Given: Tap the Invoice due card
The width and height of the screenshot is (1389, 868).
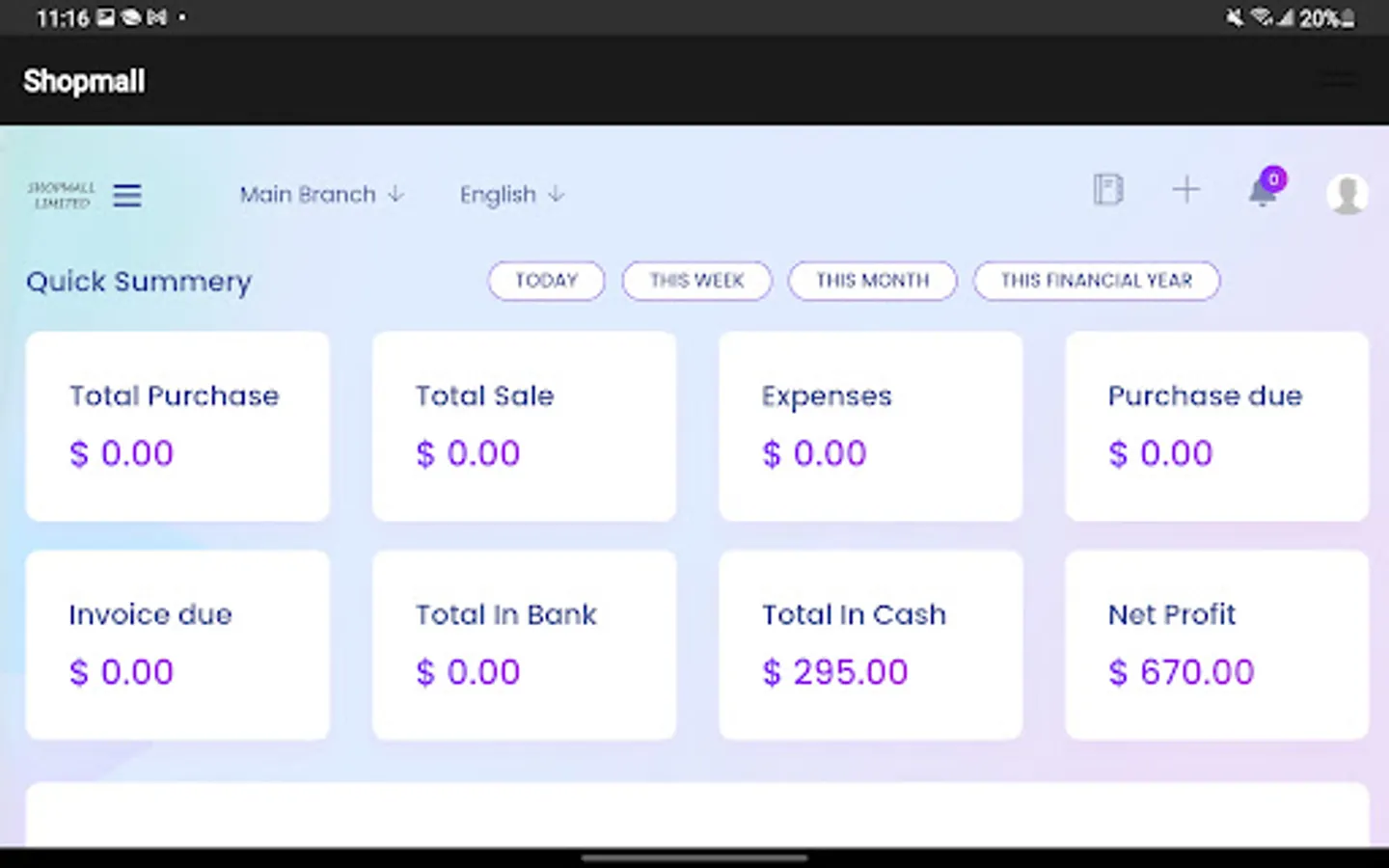Looking at the screenshot, I should click(x=177, y=644).
